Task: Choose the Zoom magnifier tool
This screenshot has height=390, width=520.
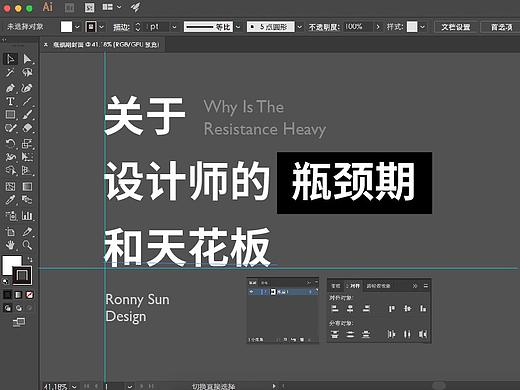Action: 27,245
